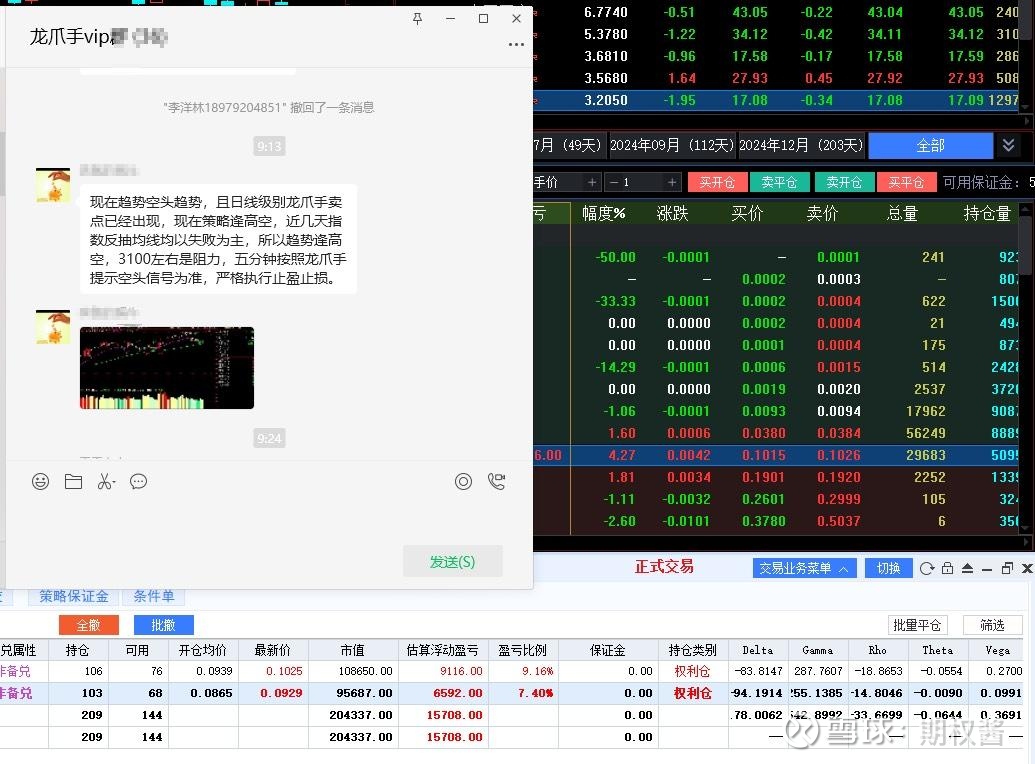Click the record circle icon in chat
The width and height of the screenshot is (1035, 764).
(x=463, y=481)
